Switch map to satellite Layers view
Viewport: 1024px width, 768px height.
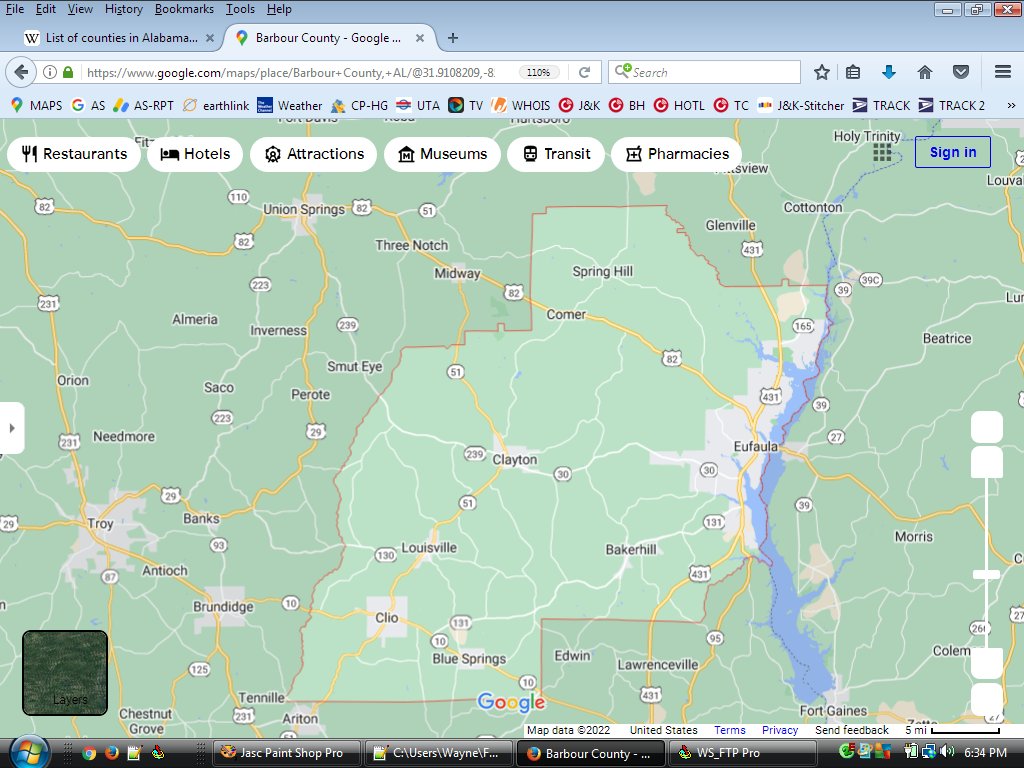(65, 673)
